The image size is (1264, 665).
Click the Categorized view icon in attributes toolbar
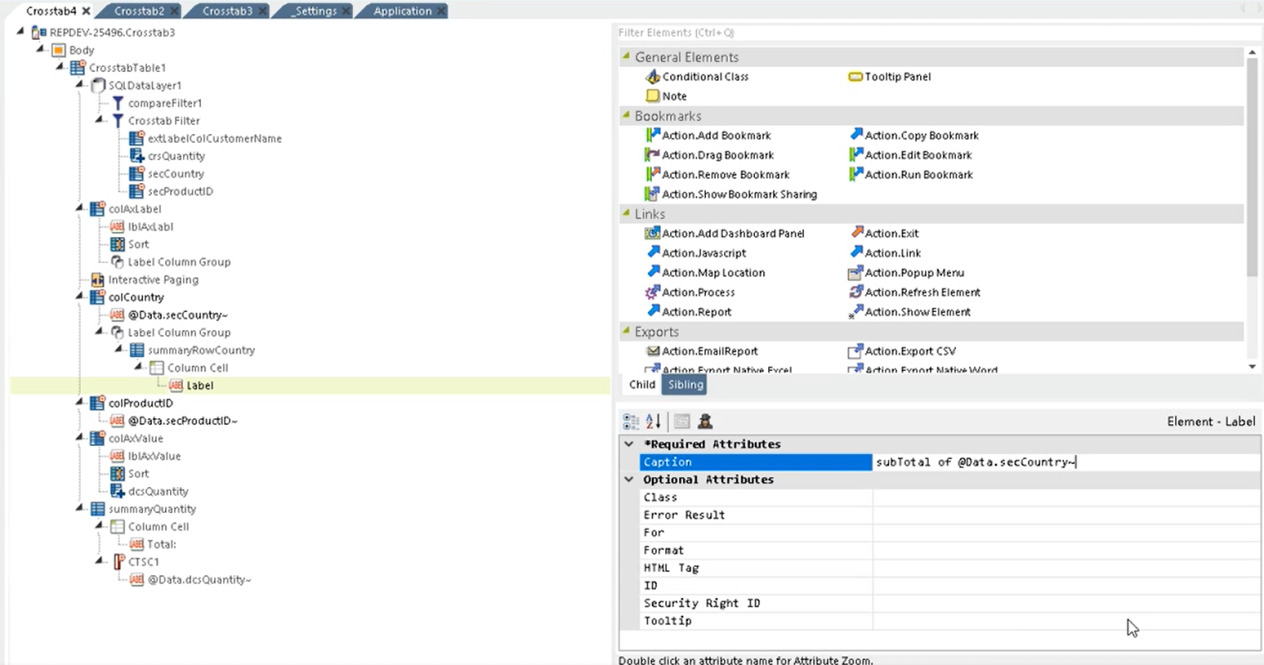tap(631, 422)
